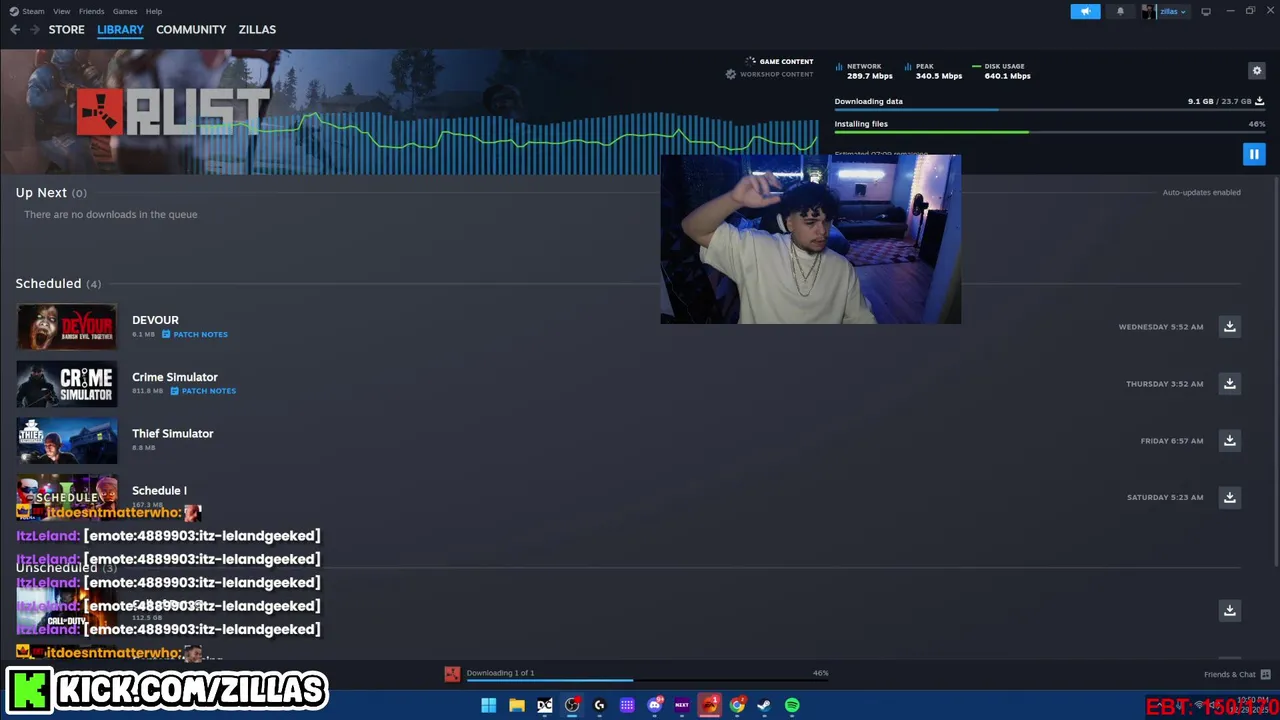Screen dimensions: 1280x720
Task: Open Windows Start menu
Action: click(488, 705)
